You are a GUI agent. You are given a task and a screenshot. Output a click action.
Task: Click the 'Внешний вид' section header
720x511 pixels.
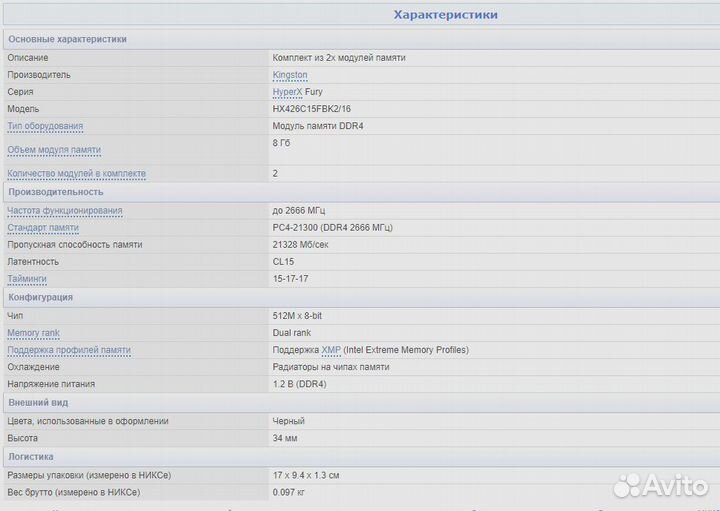(38, 402)
